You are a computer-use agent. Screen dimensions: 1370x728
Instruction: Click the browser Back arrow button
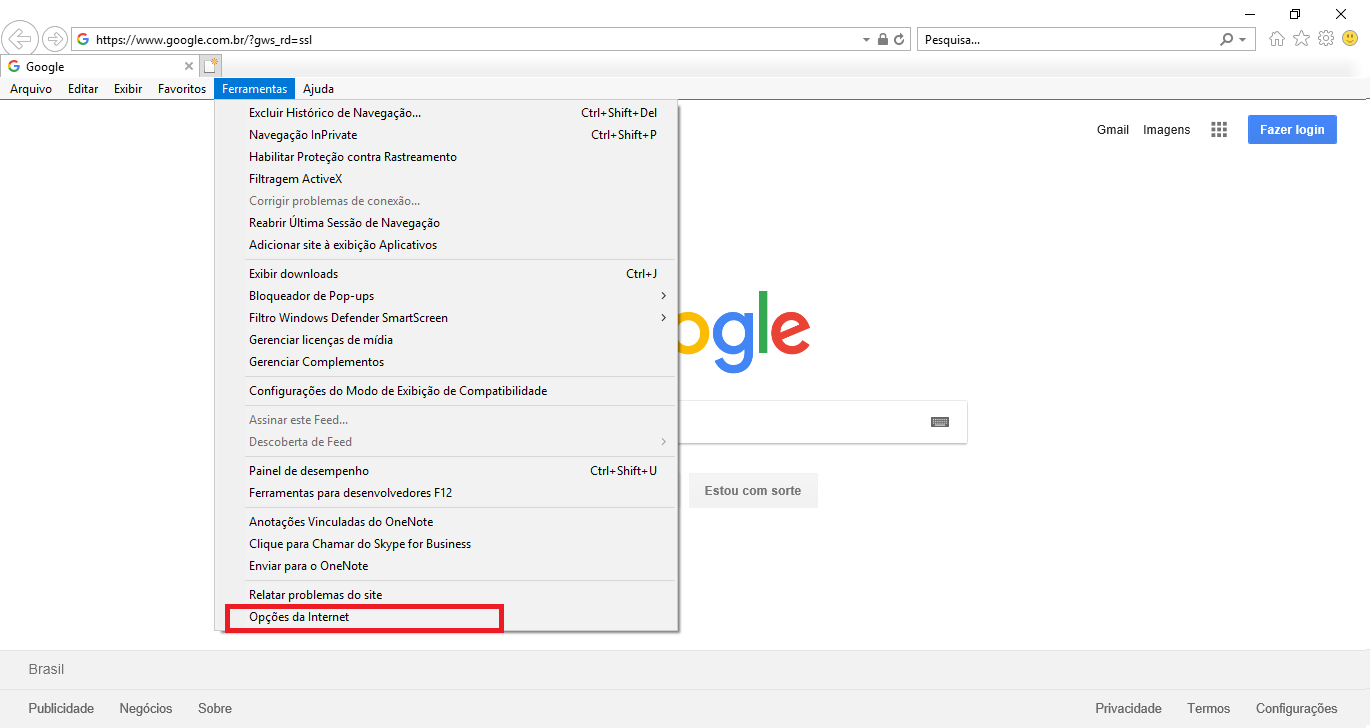coord(20,40)
